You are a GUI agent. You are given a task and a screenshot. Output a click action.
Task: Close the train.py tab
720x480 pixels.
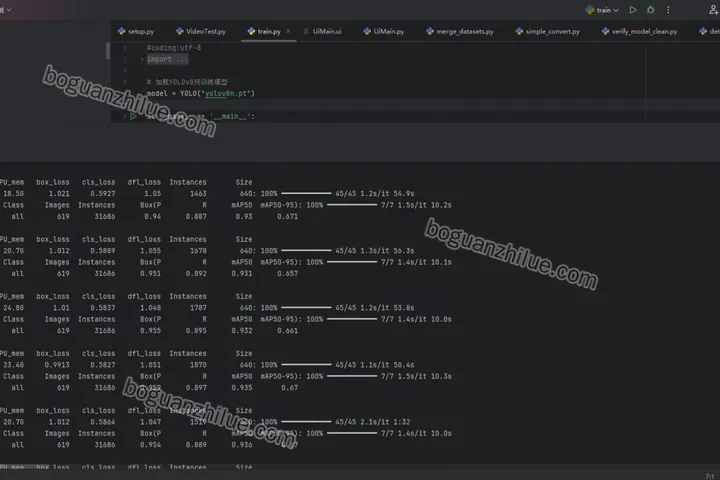pos(288,31)
